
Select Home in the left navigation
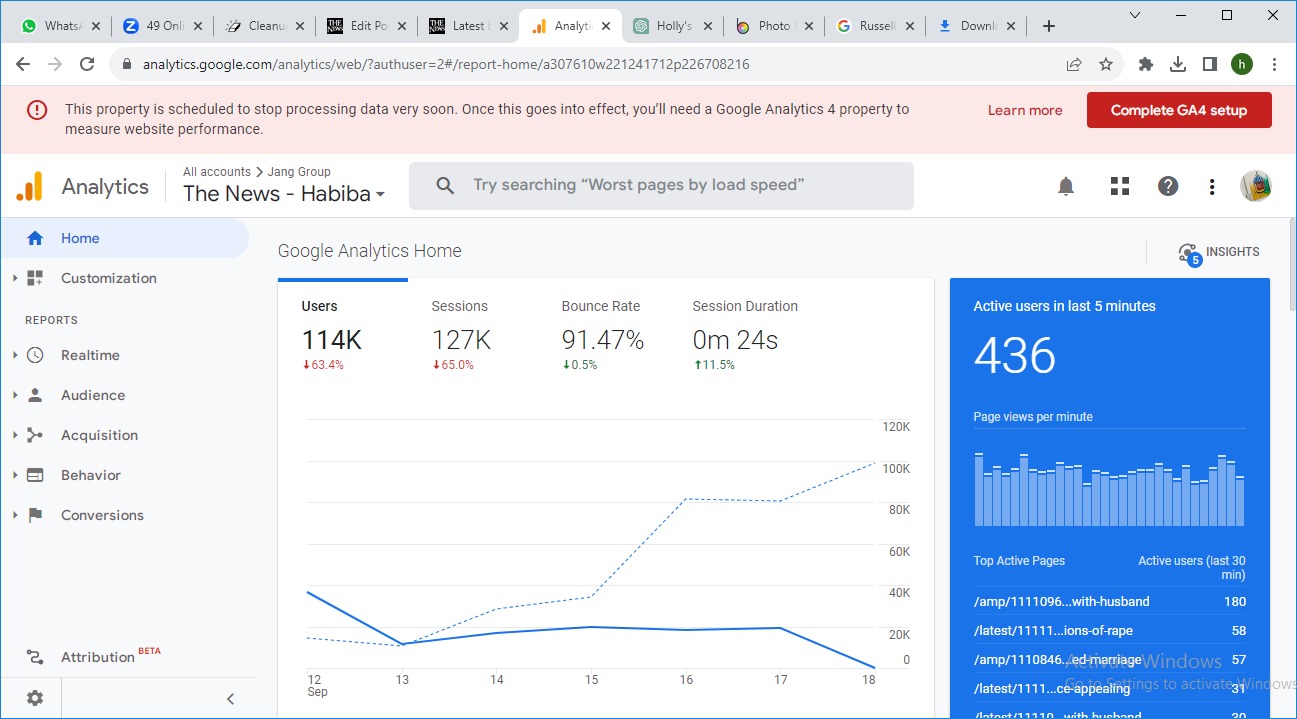pyautogui.click(x=80, y=238)
